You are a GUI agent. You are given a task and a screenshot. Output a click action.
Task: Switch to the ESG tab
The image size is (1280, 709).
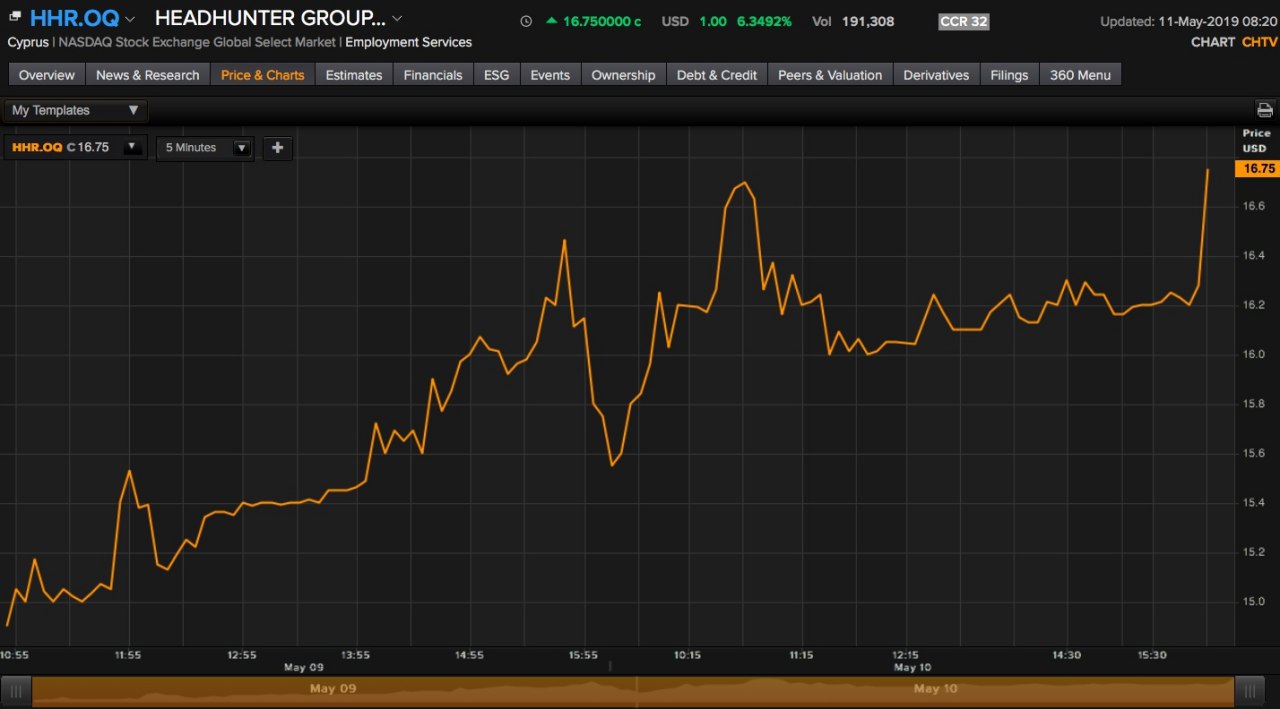tap(496, 75)
